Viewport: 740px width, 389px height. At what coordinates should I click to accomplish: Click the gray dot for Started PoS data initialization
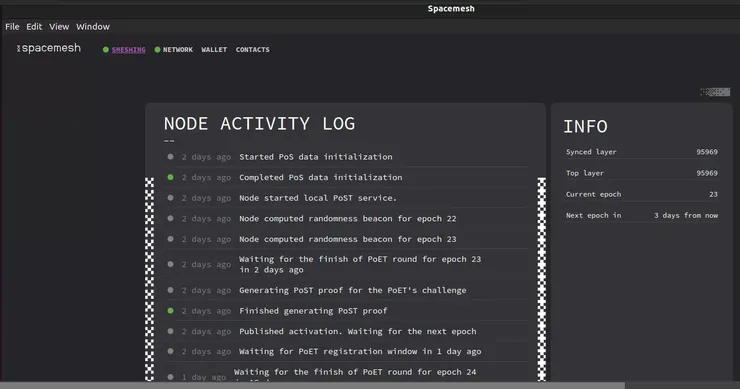[170, 157]
